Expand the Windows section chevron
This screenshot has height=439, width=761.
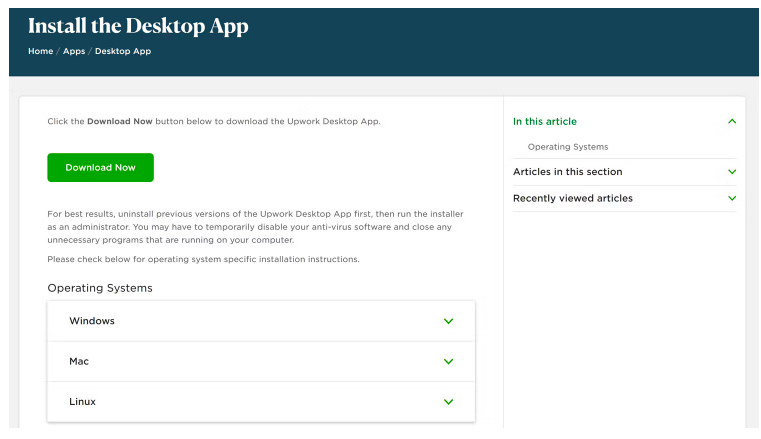click(448, 321)
